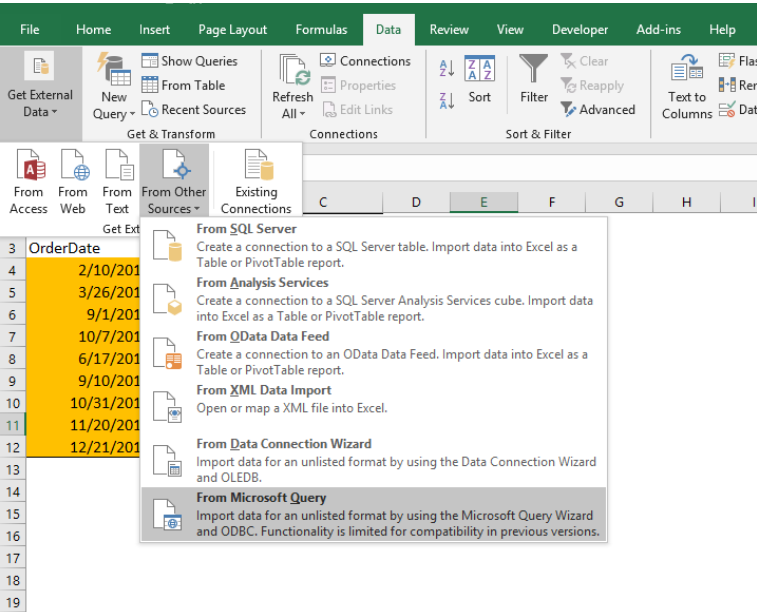The height and width of the screenshot is (612, 758).
Task: Open the File tab
Action: point(29,30)
